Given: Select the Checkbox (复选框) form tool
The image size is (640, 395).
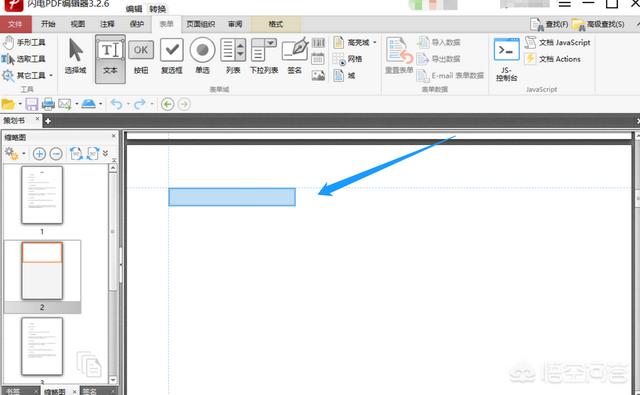Looking at the screenshot, I should pyautogui.click(x=172, y=56).
